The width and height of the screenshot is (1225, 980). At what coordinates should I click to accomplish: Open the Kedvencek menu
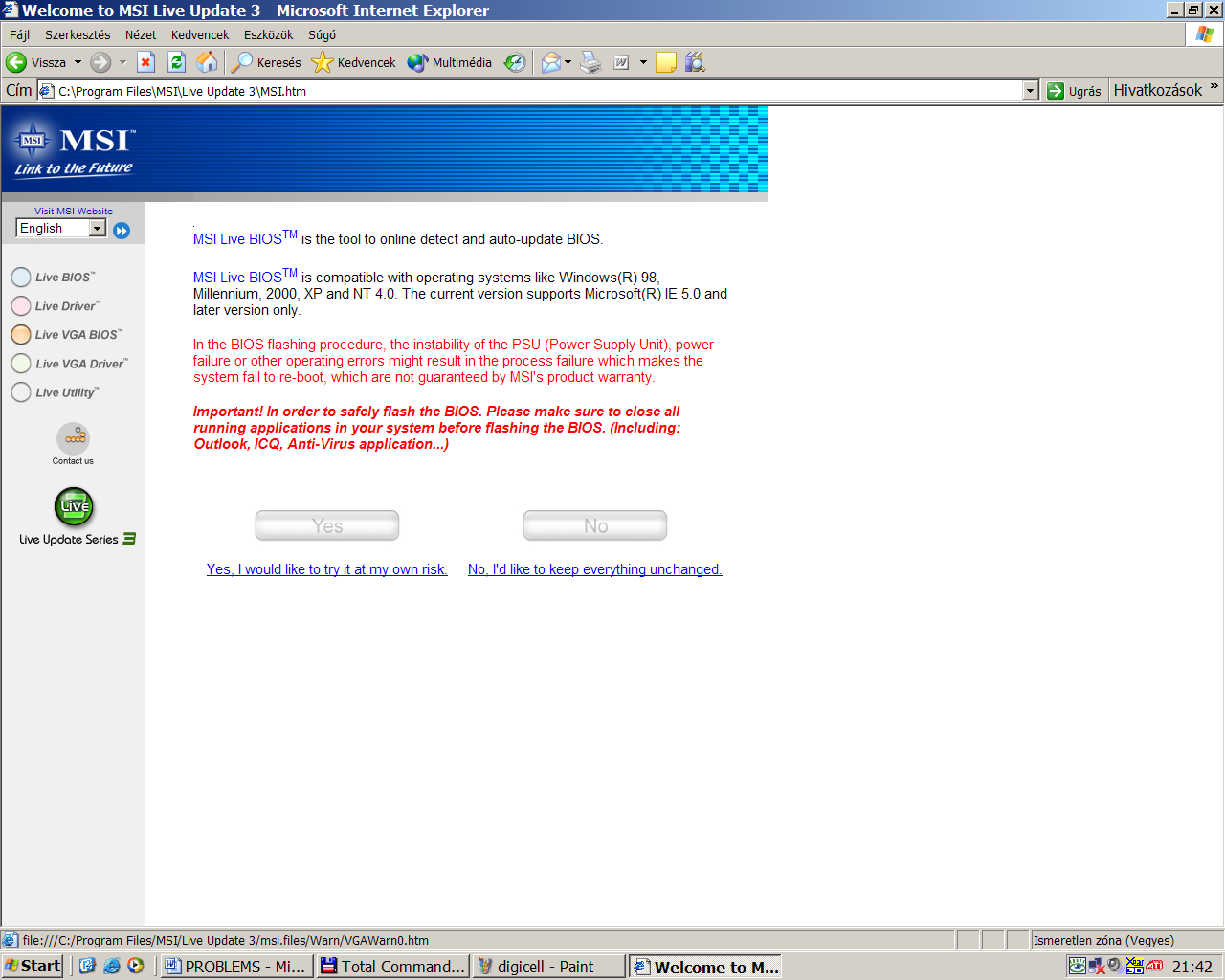[200, 34]
